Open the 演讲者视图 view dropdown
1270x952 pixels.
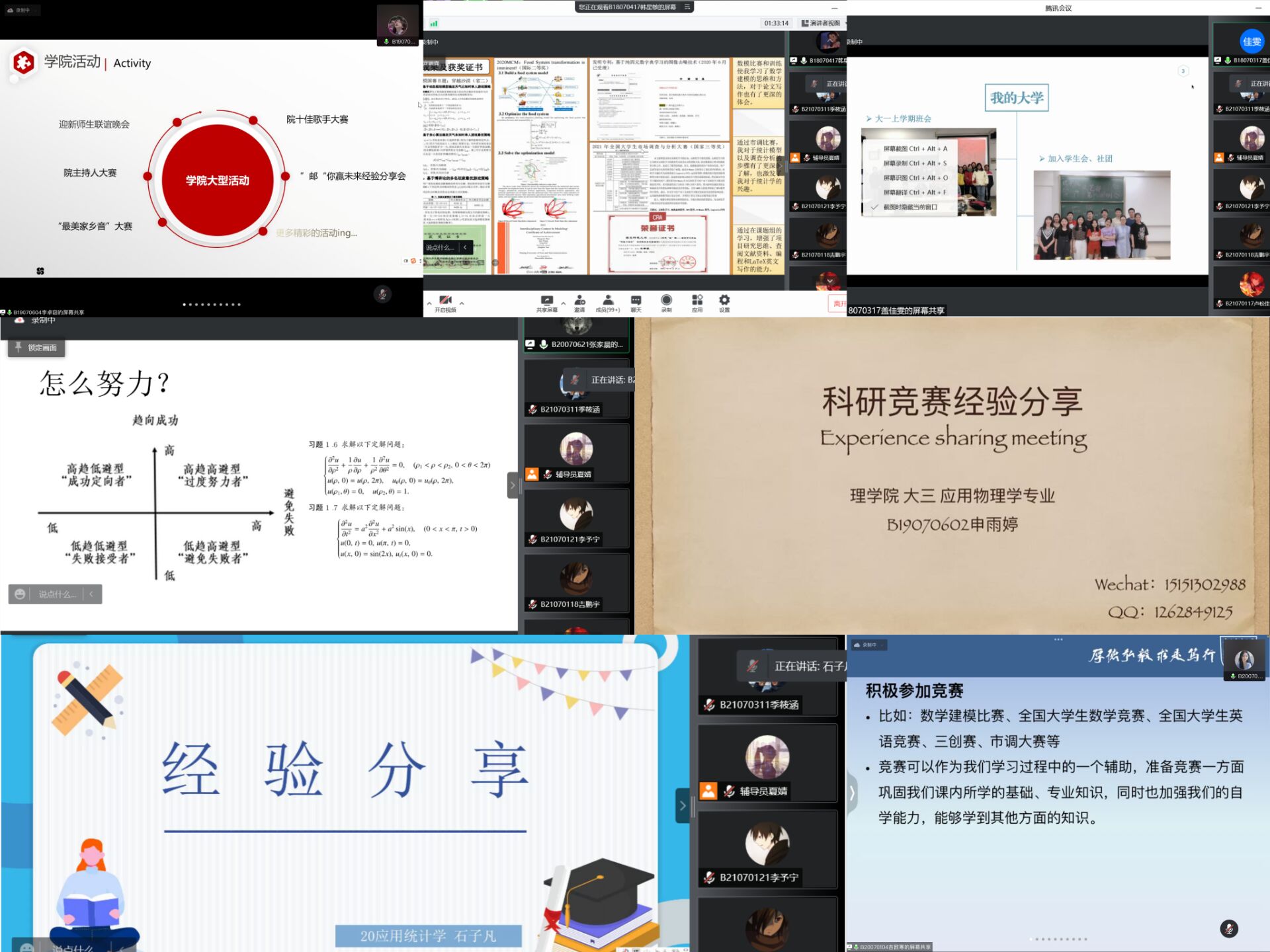point(820,23)
